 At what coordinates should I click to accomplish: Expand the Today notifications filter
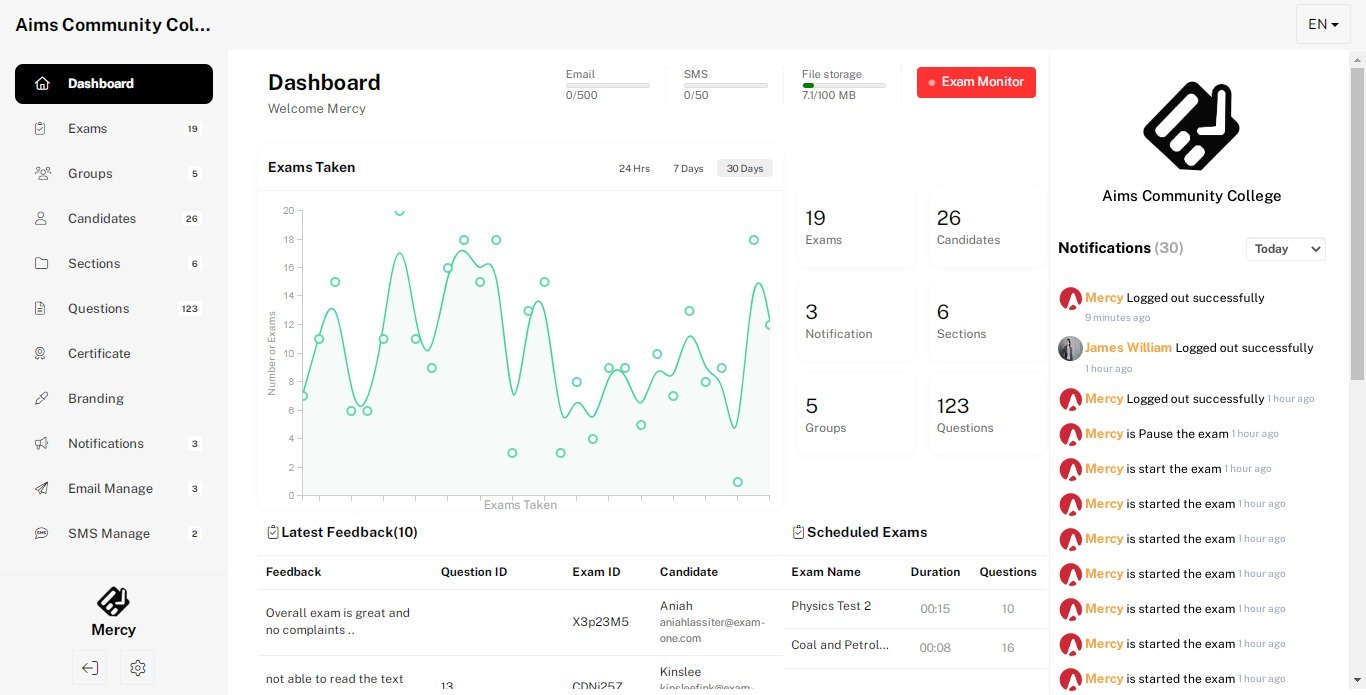(x=1285, y=249)
